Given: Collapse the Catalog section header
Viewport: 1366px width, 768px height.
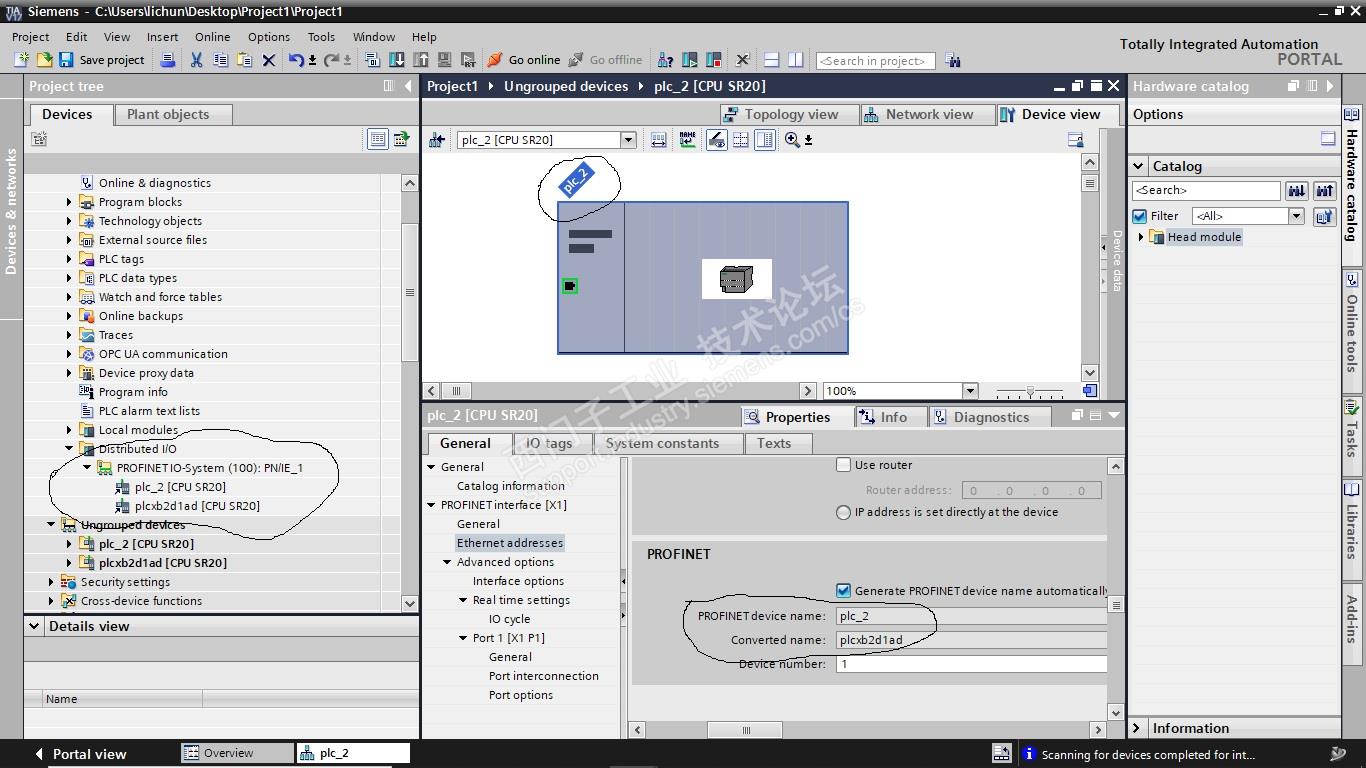Looking at the screenshot, I should coord(1139,166).
